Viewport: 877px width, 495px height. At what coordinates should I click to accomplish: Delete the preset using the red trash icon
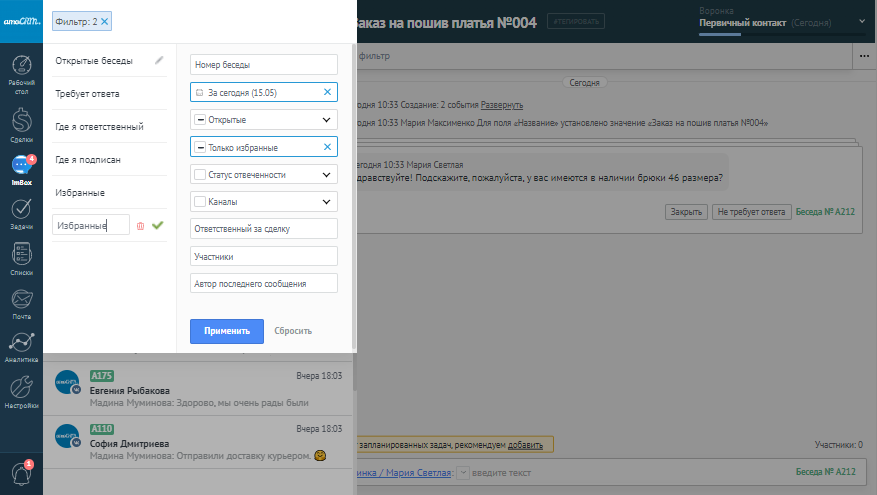point(140,226)
